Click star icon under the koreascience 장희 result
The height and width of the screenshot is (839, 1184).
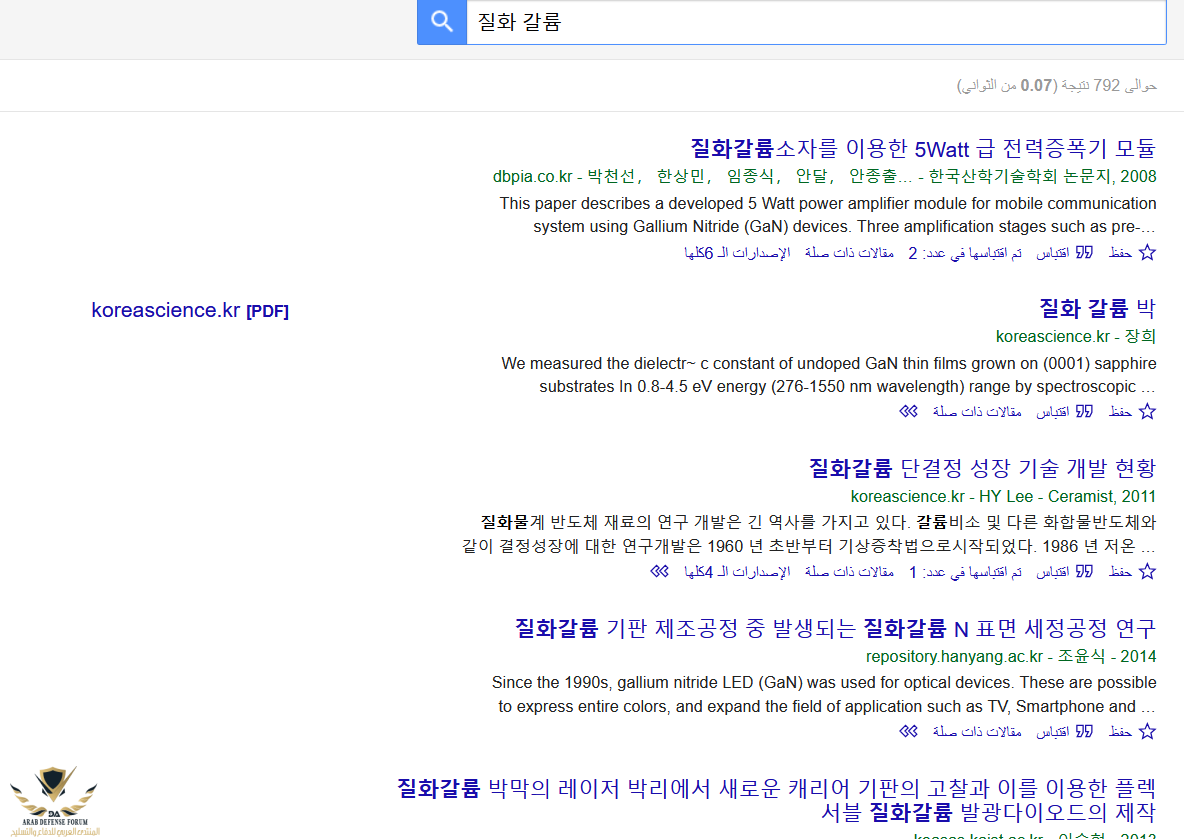pos(1147,412)
